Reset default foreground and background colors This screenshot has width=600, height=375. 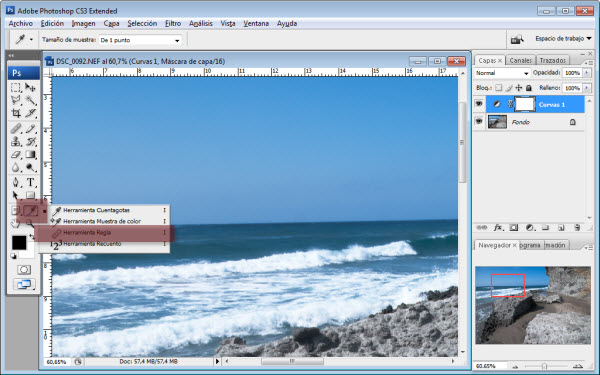pyautogui.click(x=13, y=256)
